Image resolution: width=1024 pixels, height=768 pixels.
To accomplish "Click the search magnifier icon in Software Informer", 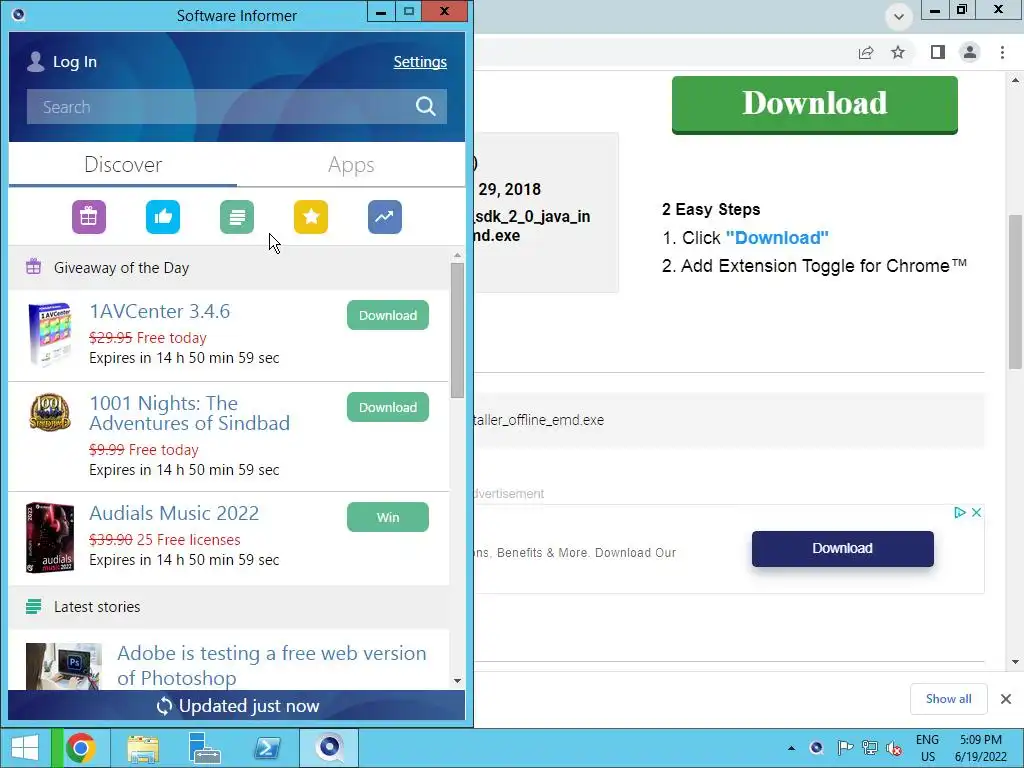I will (x=426, y=106).
